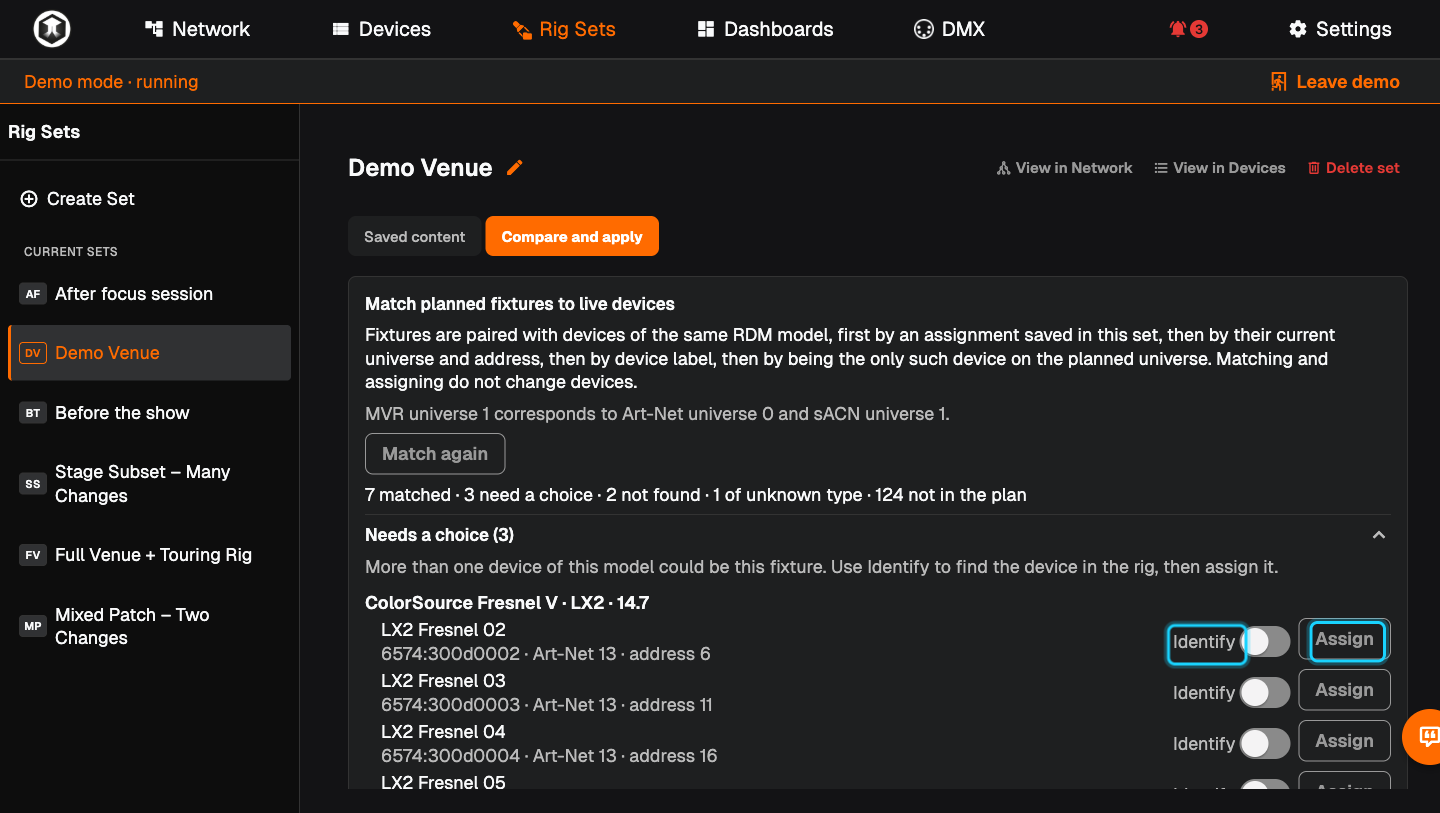Open the Dashboards tab in top navigation
The image size is (1440, 813).
point(766,29)
